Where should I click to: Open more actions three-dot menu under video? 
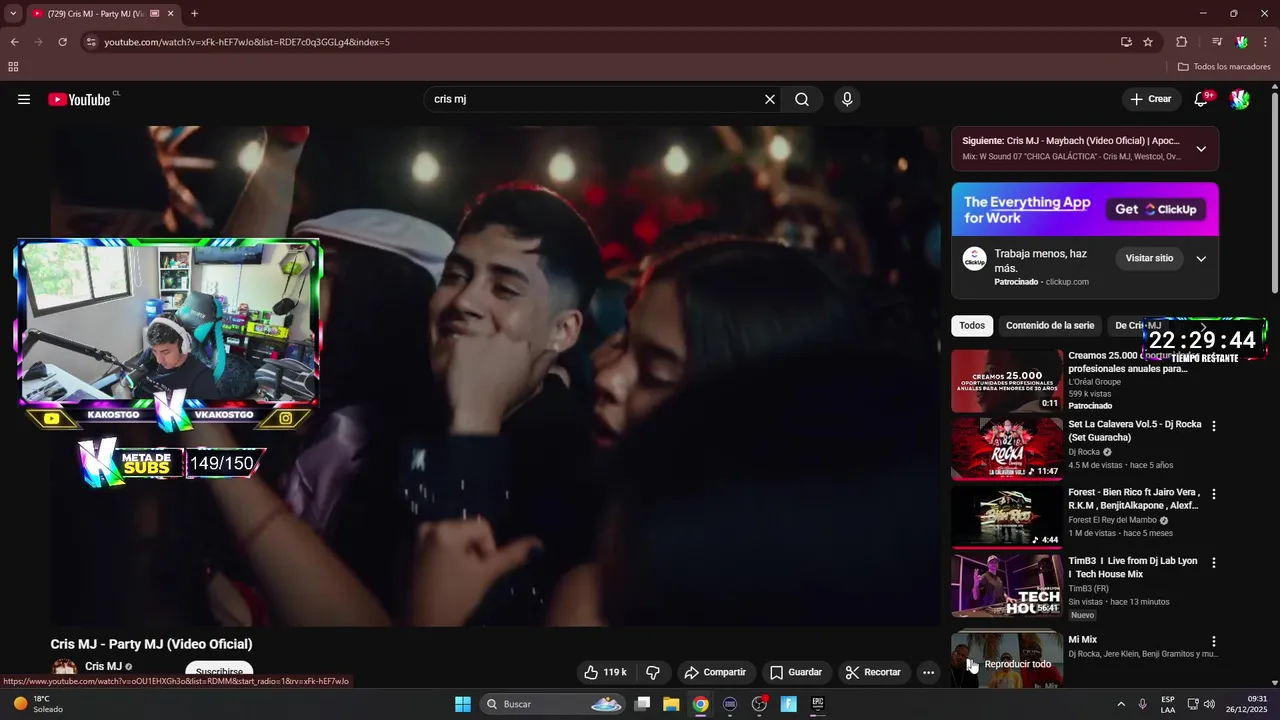coord(928,672)
